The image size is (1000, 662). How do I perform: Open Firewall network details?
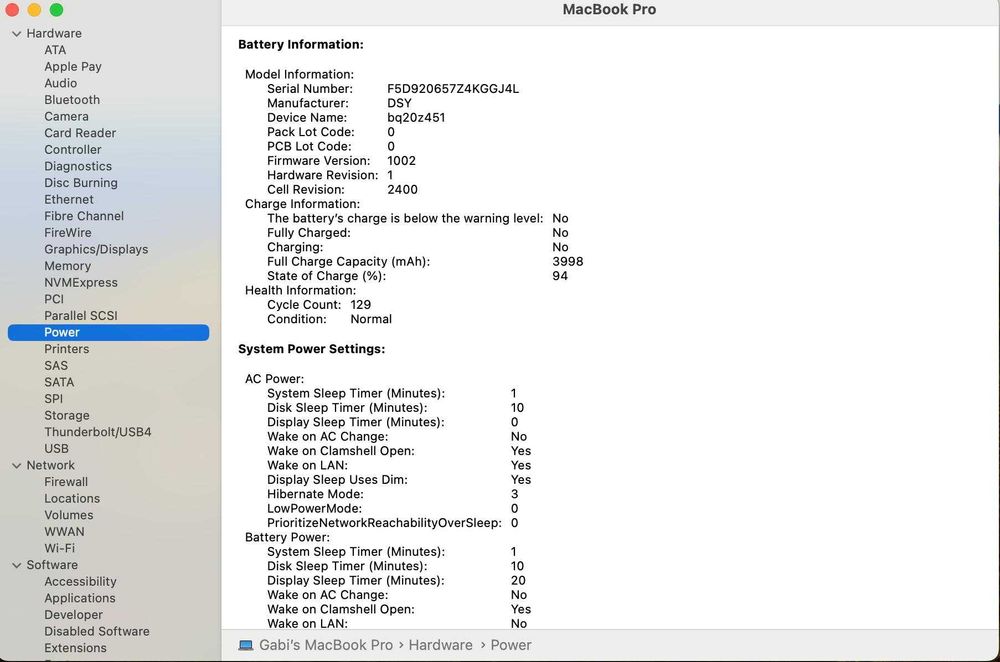pyautogui.click(x=66, y=482)
